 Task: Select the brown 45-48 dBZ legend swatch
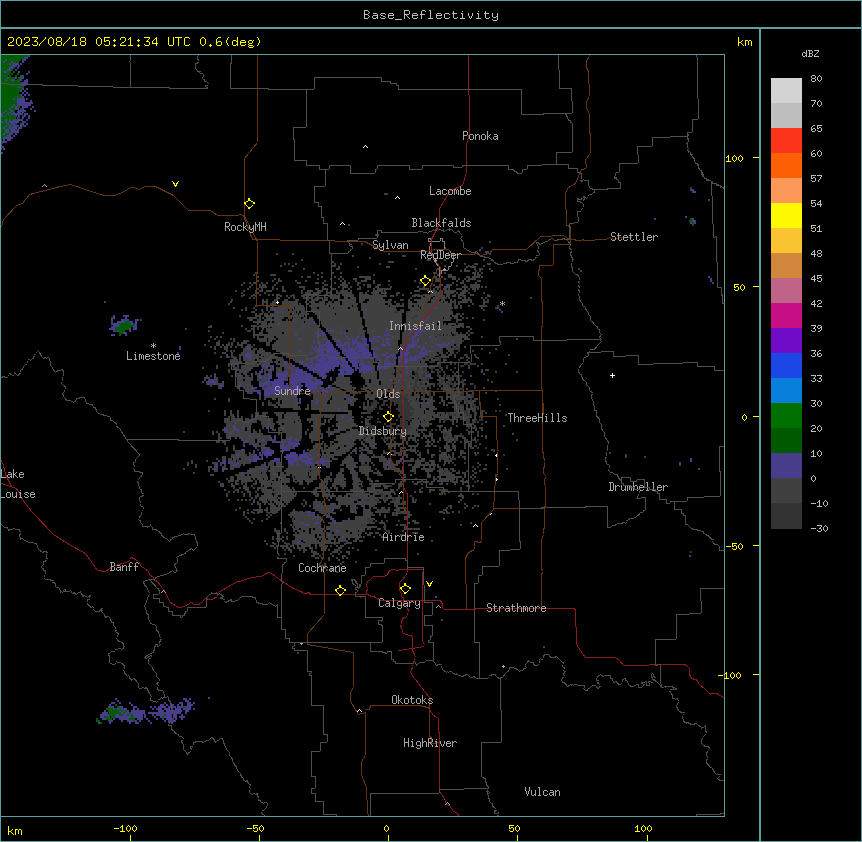tap(786, 265)
